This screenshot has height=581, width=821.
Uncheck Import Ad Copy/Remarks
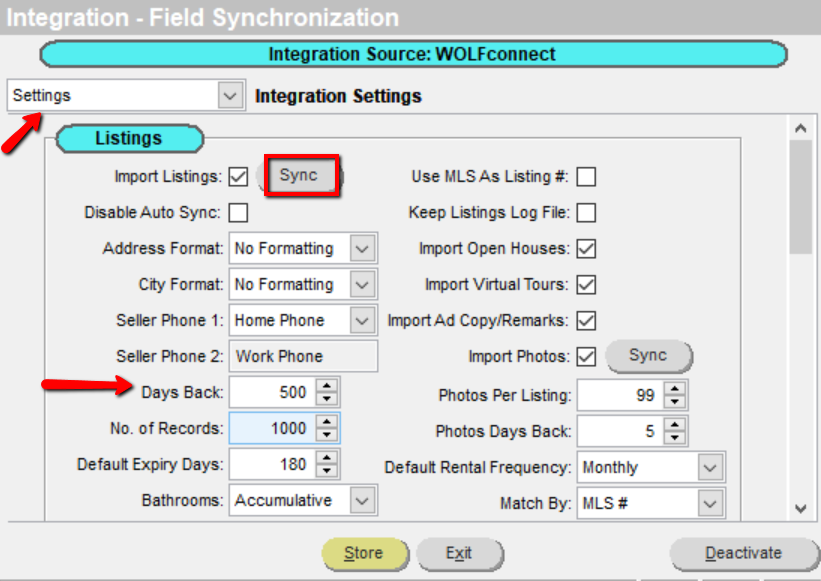[x=588, y=320]
